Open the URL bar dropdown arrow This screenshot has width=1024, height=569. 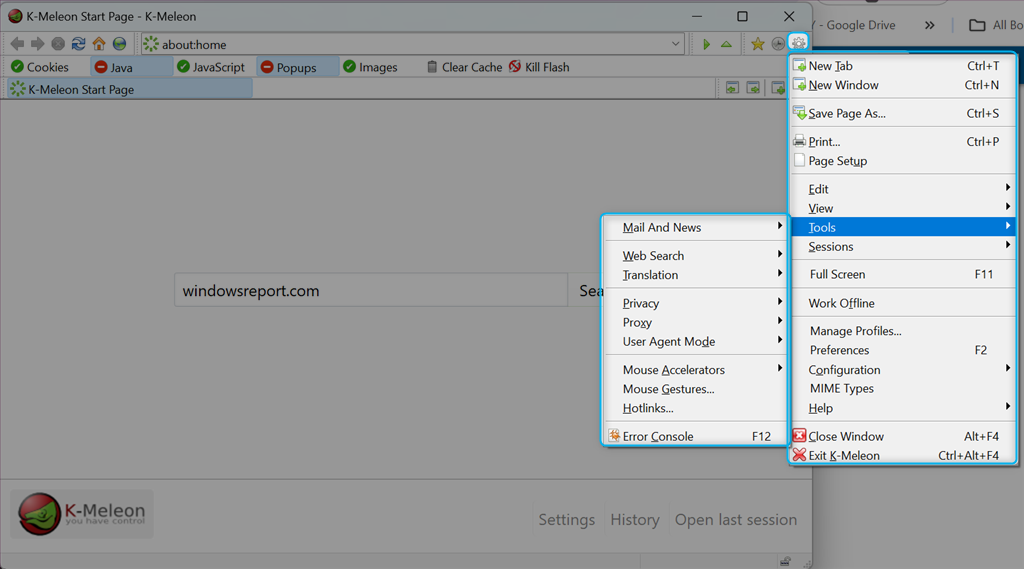pos(675,44)
